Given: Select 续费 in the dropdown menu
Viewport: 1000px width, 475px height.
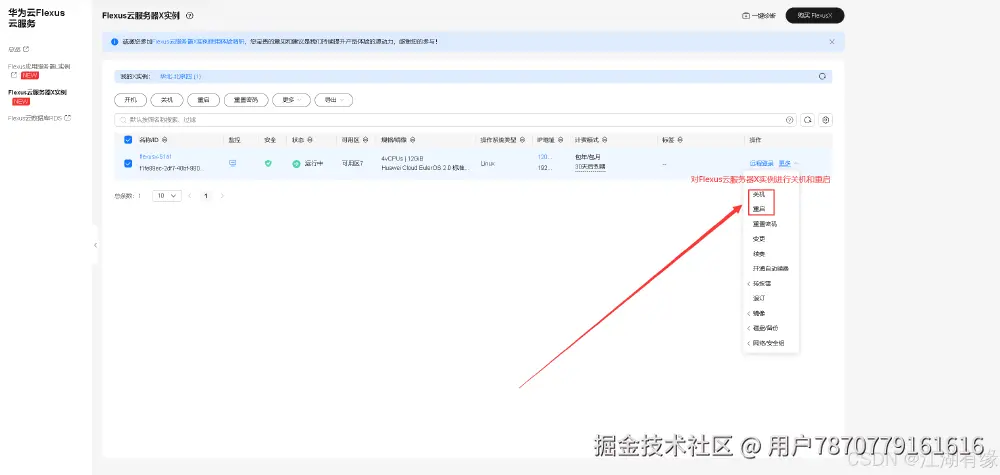Looking at the screenshot, I should tap(758, 254).
